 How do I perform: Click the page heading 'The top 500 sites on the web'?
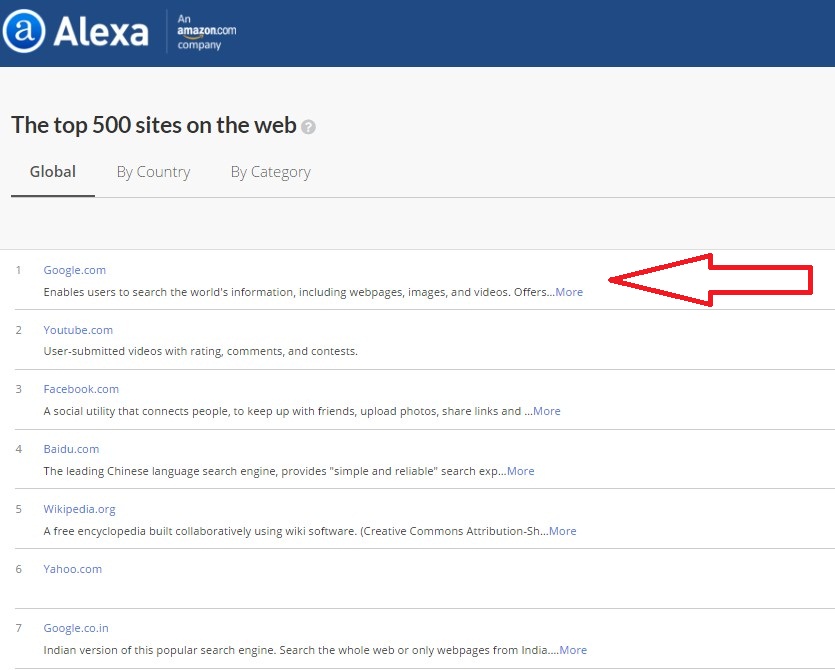pyautogui.click(x=154, y=125)
